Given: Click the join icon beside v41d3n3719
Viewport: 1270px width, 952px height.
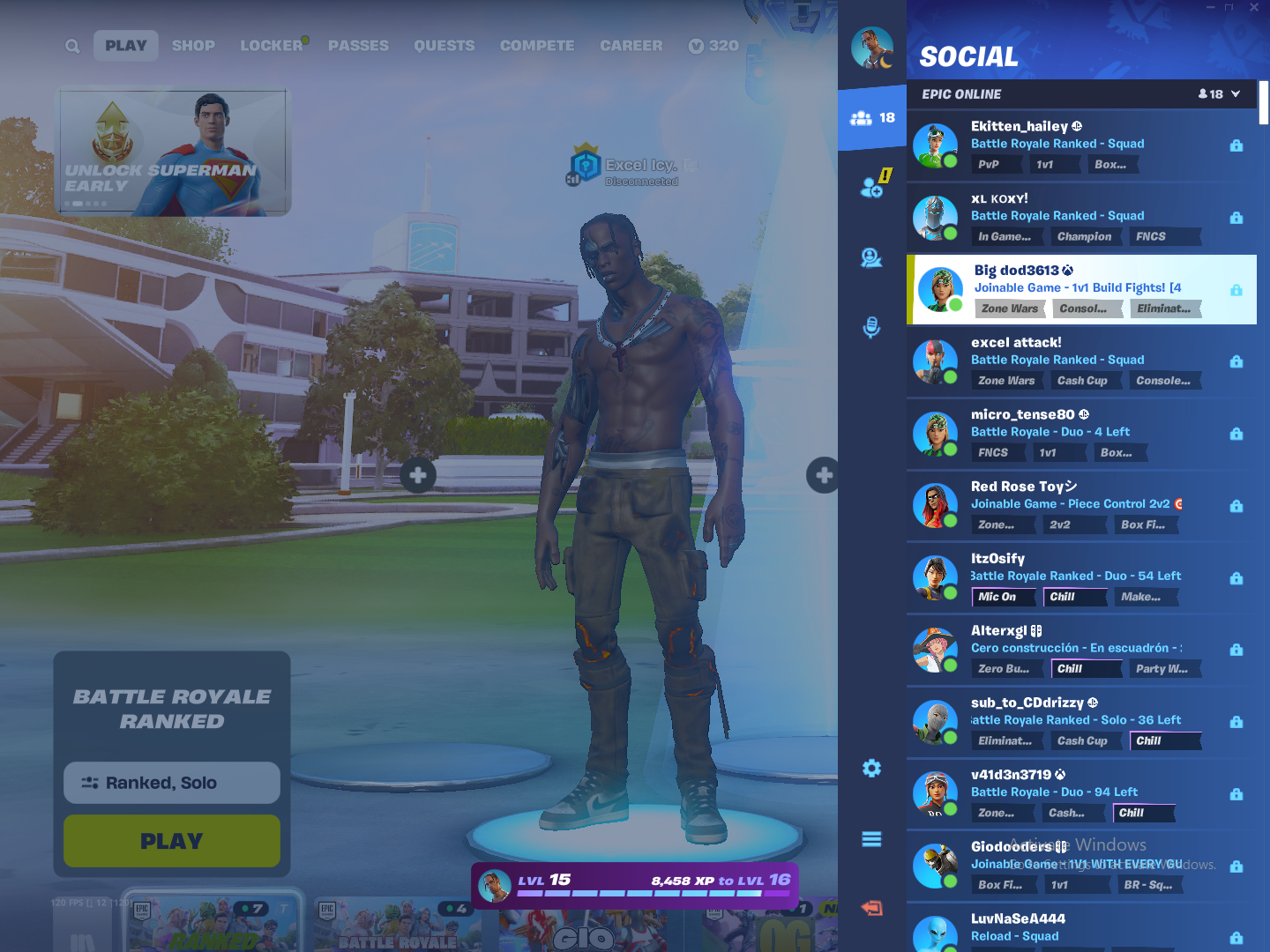Looking at the screenshot, I should pos(1236,794).
